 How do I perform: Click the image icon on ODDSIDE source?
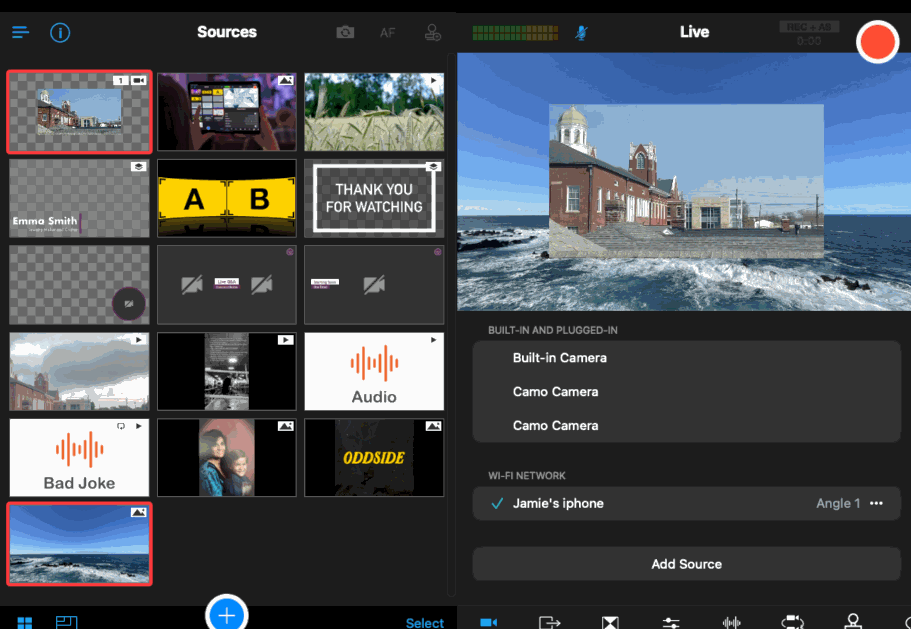point(433,426)
